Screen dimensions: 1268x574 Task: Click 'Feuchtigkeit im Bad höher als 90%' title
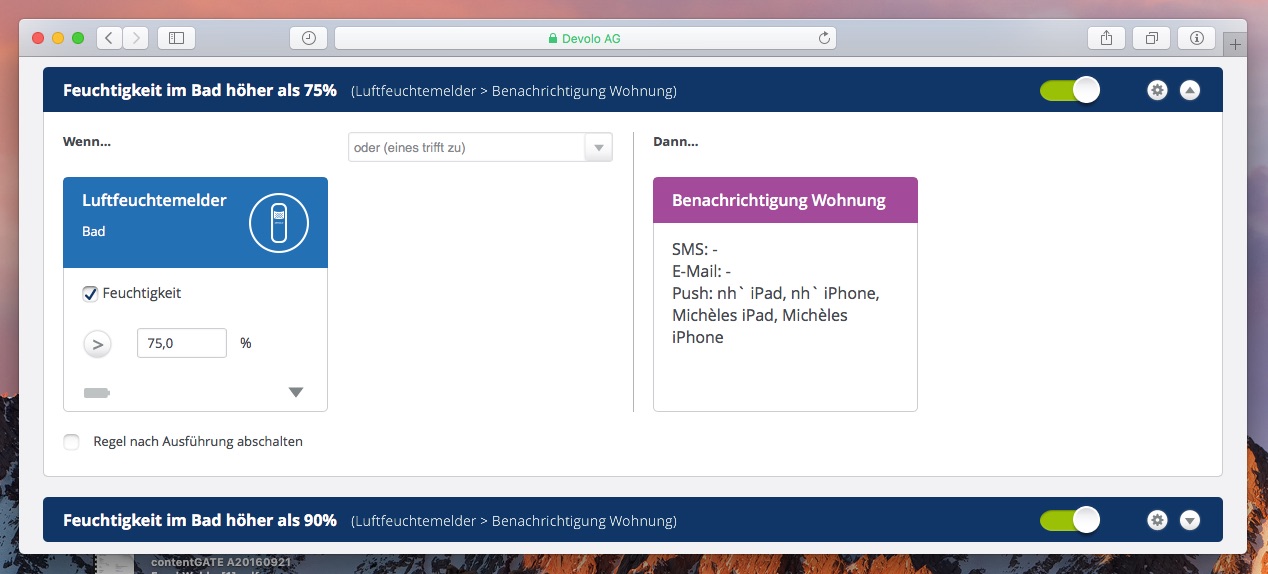click(200, 520)
